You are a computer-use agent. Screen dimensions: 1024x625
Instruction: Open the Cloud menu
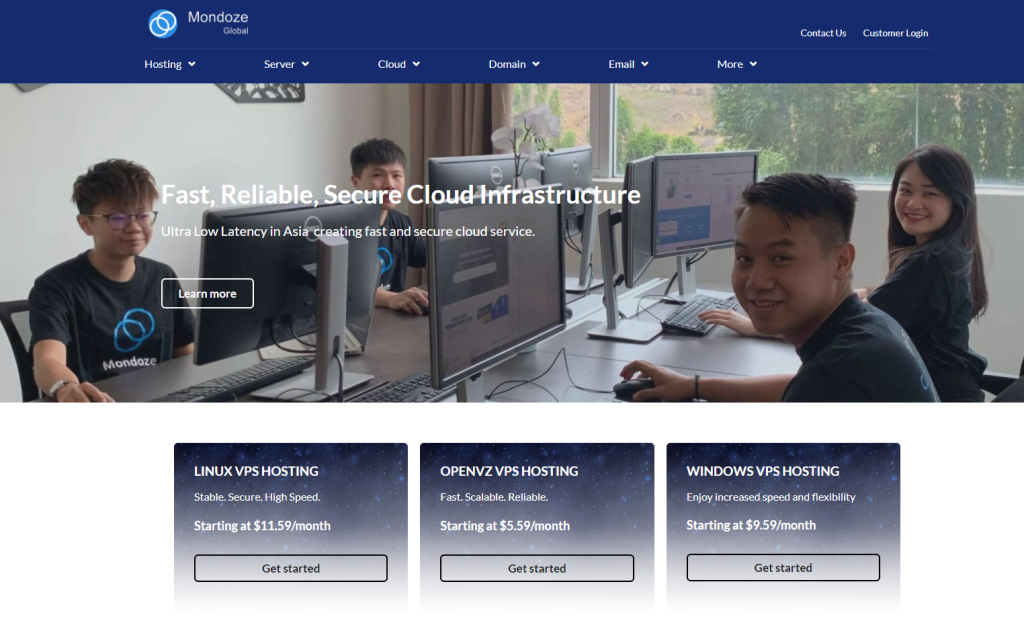(399, 64)
